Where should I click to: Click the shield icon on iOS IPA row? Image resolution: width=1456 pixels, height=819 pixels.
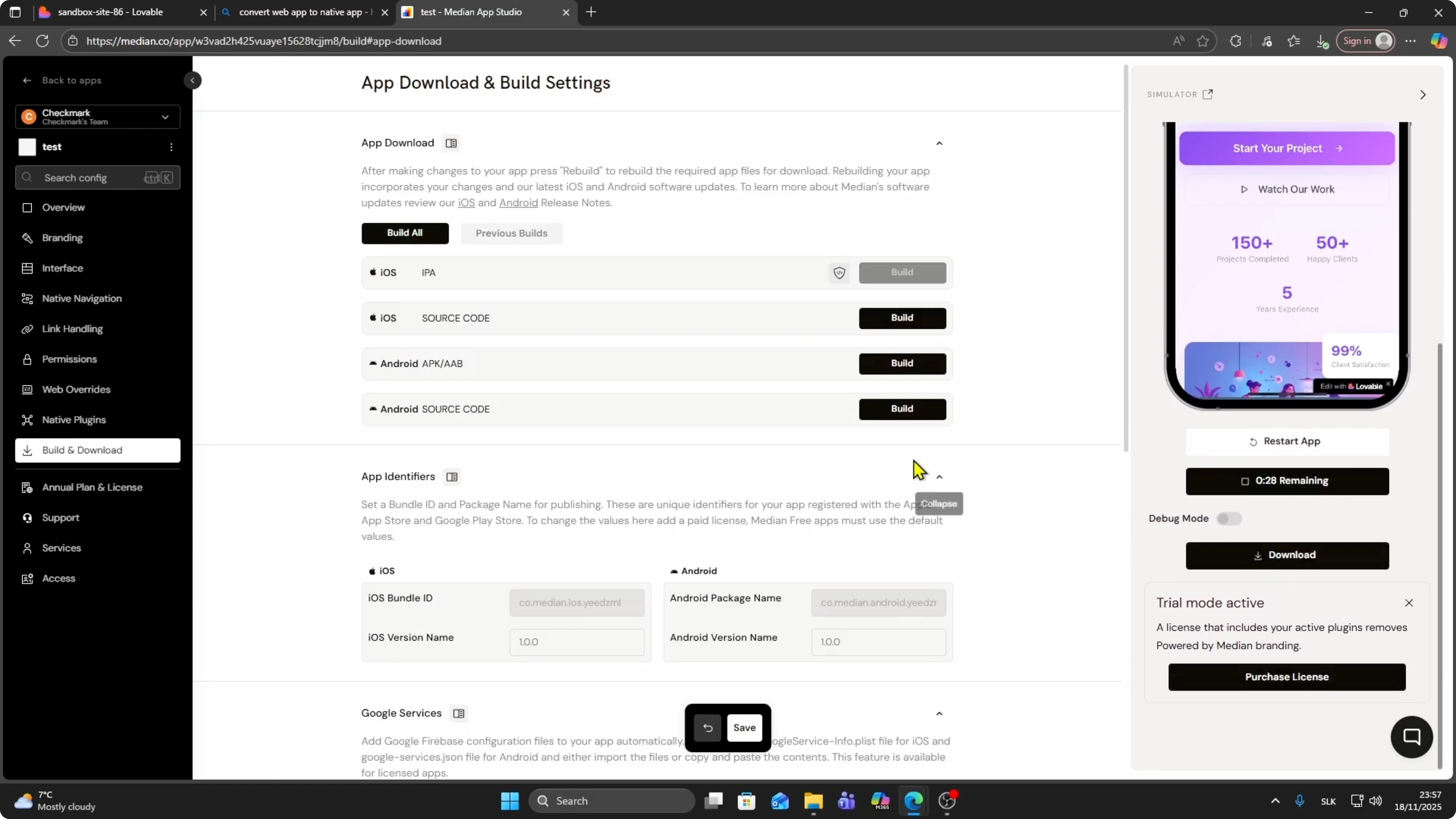pos(839,273)
